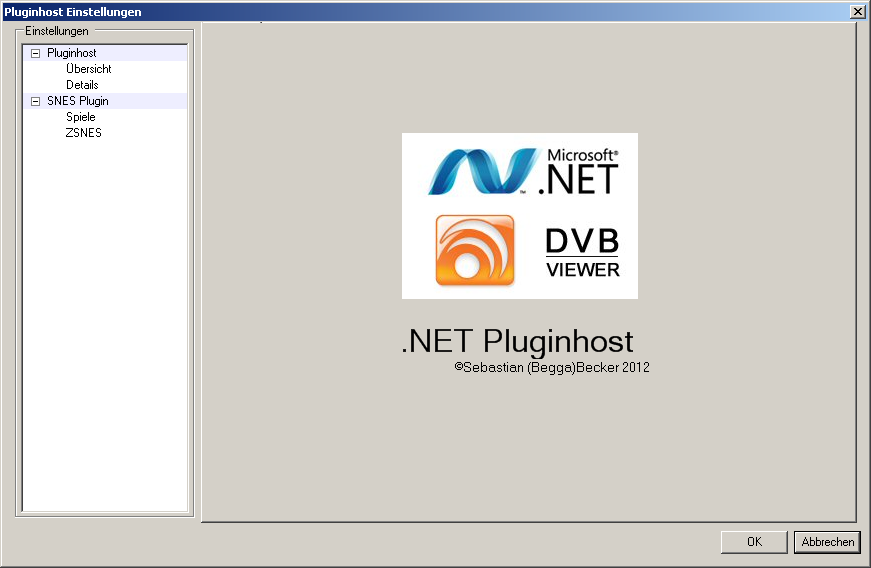Cancel with the Abbrechen button
The height and width of the screenshot is (568, 871).
[827, 542]
